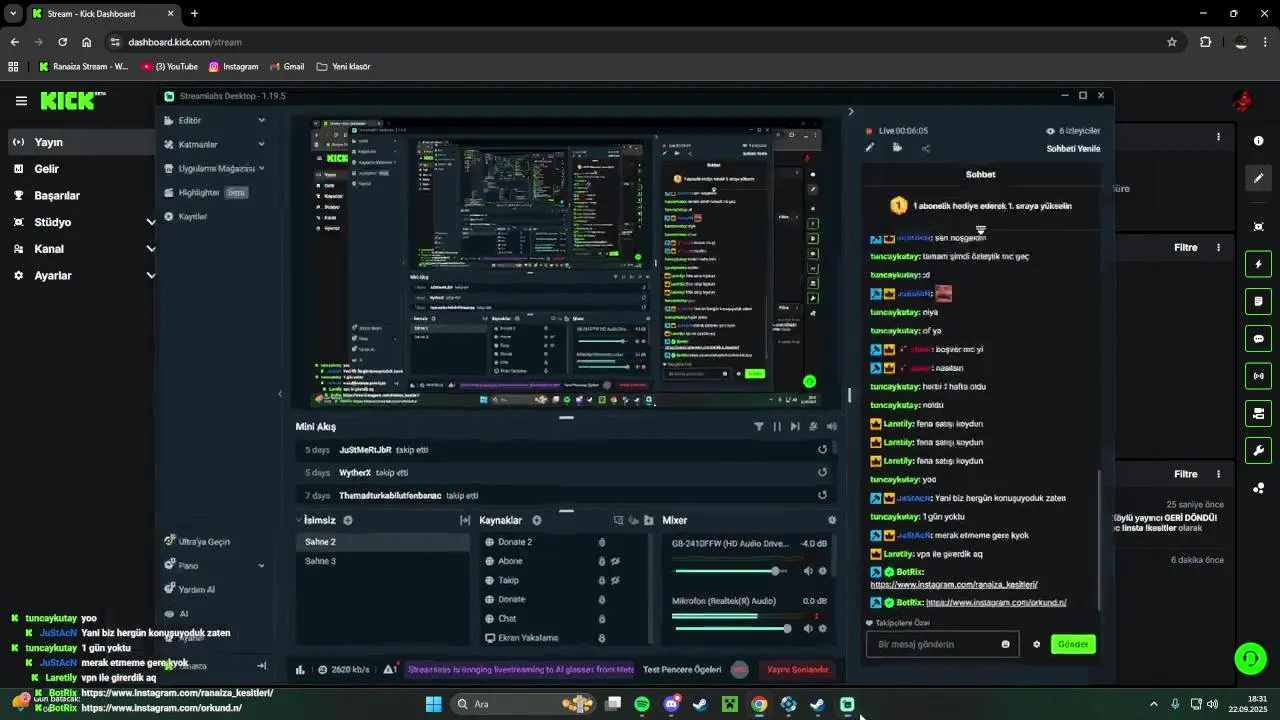Viewport: 1280px width, 720px height.
Task: Add source folder in Kaynaklar
Action: (x=649, y=520)
